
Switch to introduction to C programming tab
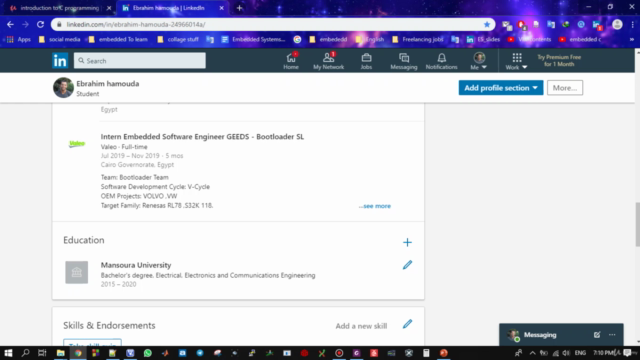60,8
